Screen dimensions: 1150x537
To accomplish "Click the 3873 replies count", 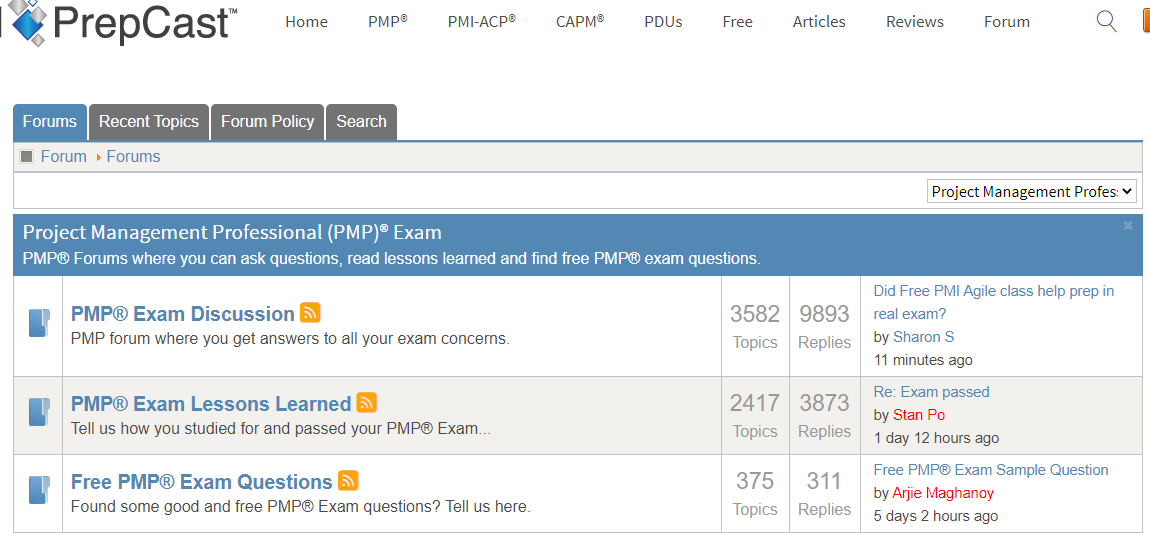I will click(824, 403).
